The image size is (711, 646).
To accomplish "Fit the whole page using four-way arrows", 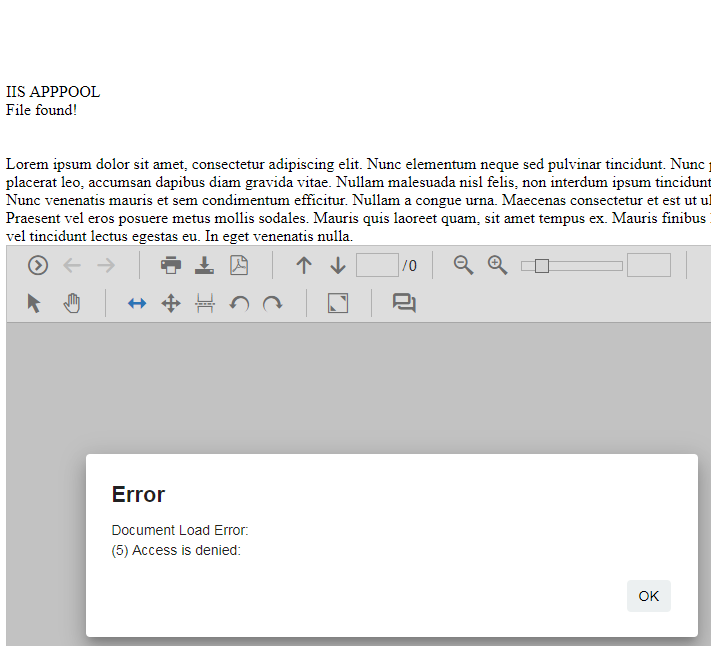I will (171, 303).
